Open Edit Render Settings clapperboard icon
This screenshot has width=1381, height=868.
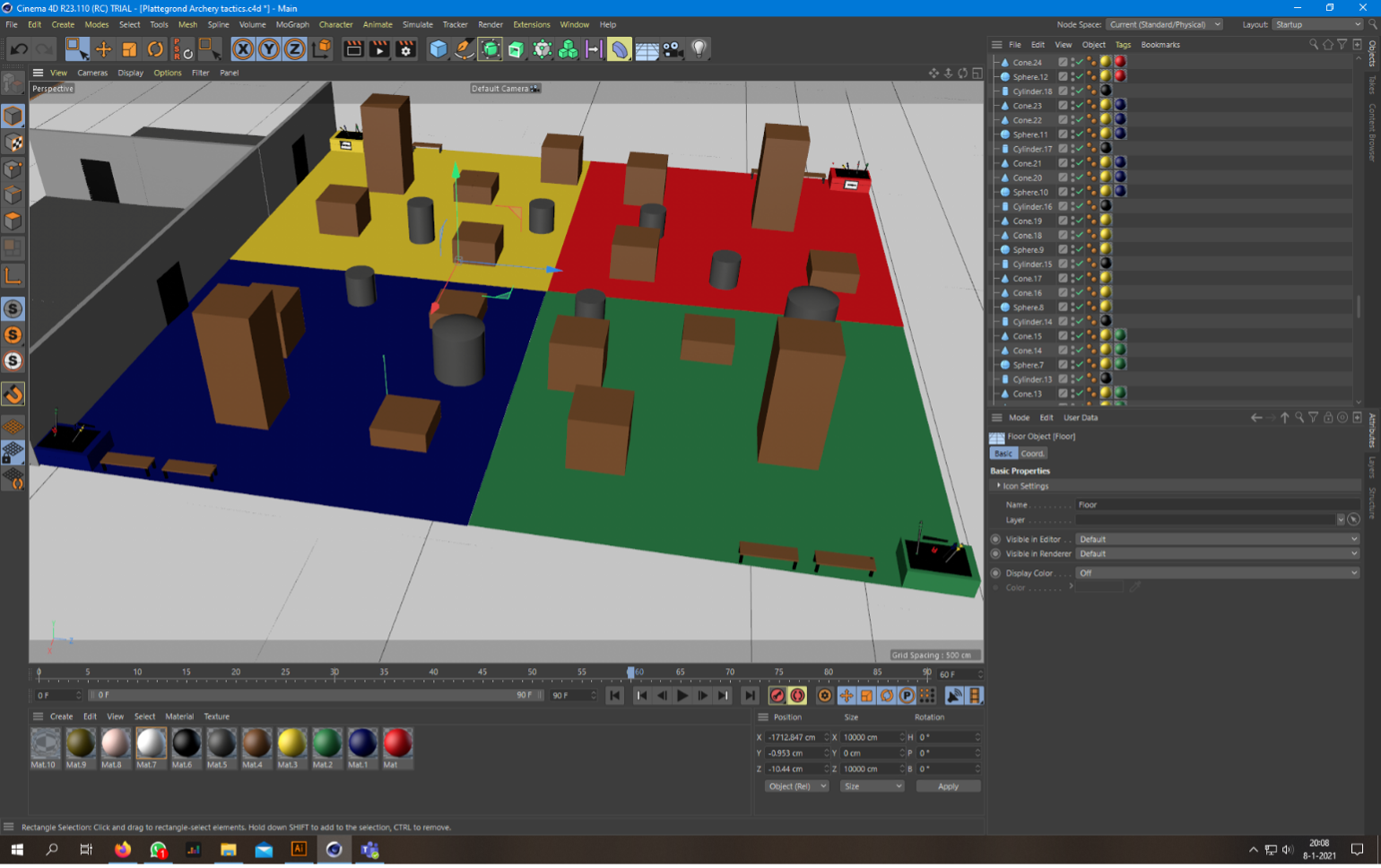coord(405,49)
